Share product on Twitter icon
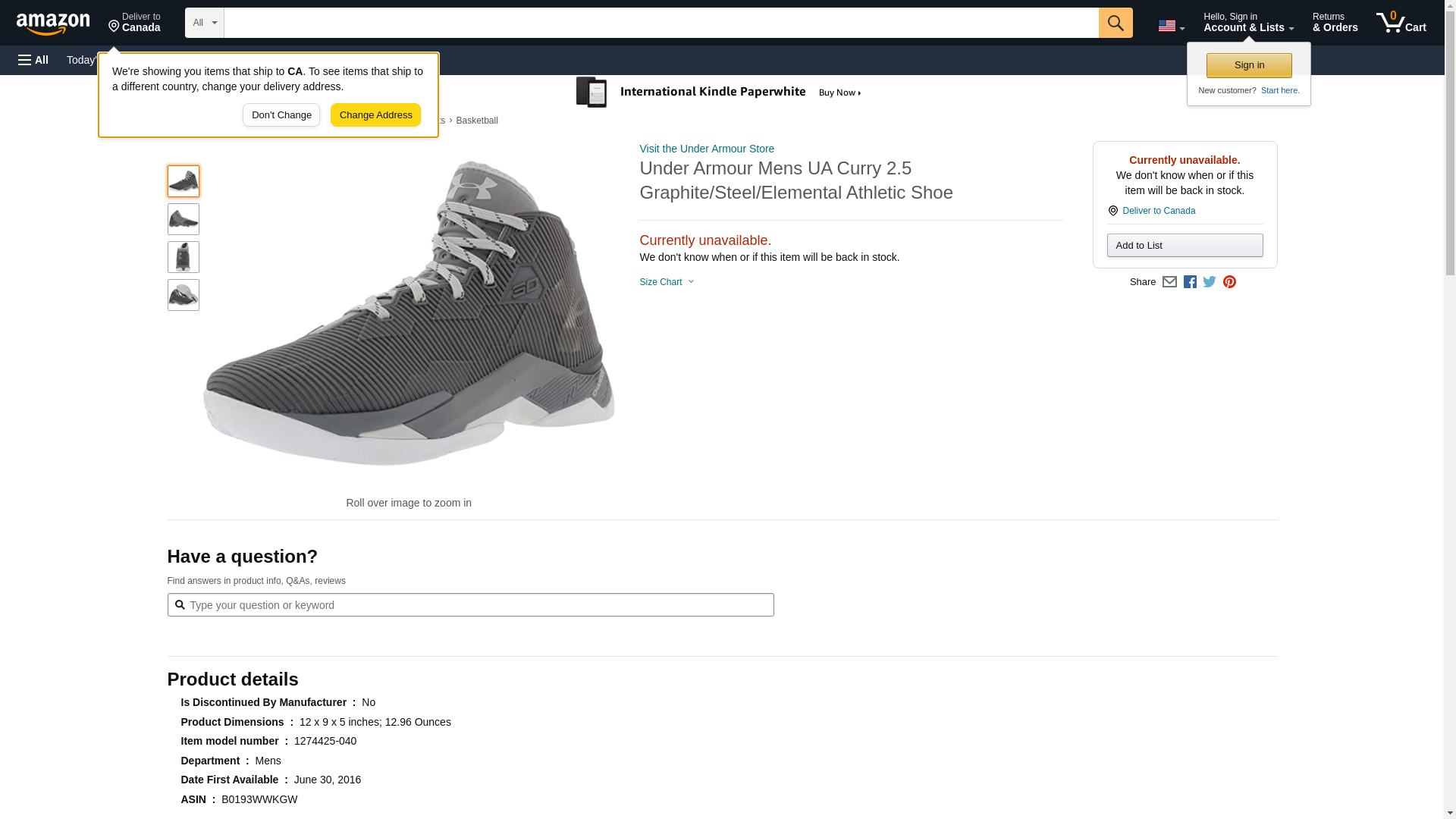Viewport: 1456px width, 819px height. tap(1210, 282)
